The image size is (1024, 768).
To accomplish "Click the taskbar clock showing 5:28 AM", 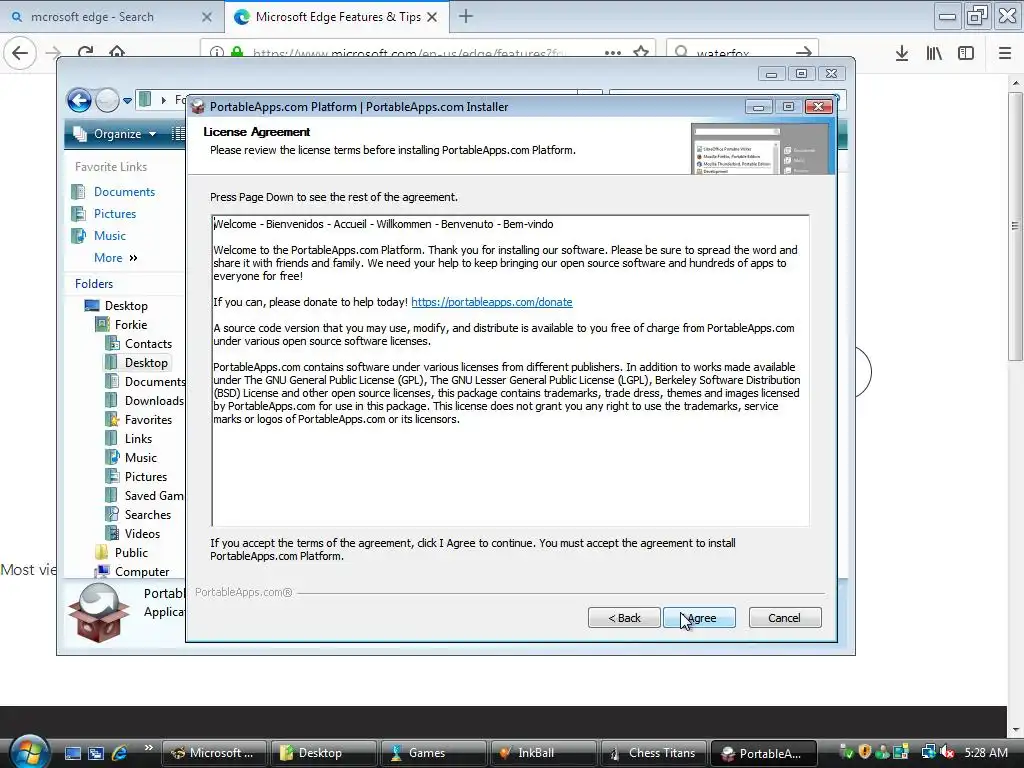I will (x=985, y=752).
